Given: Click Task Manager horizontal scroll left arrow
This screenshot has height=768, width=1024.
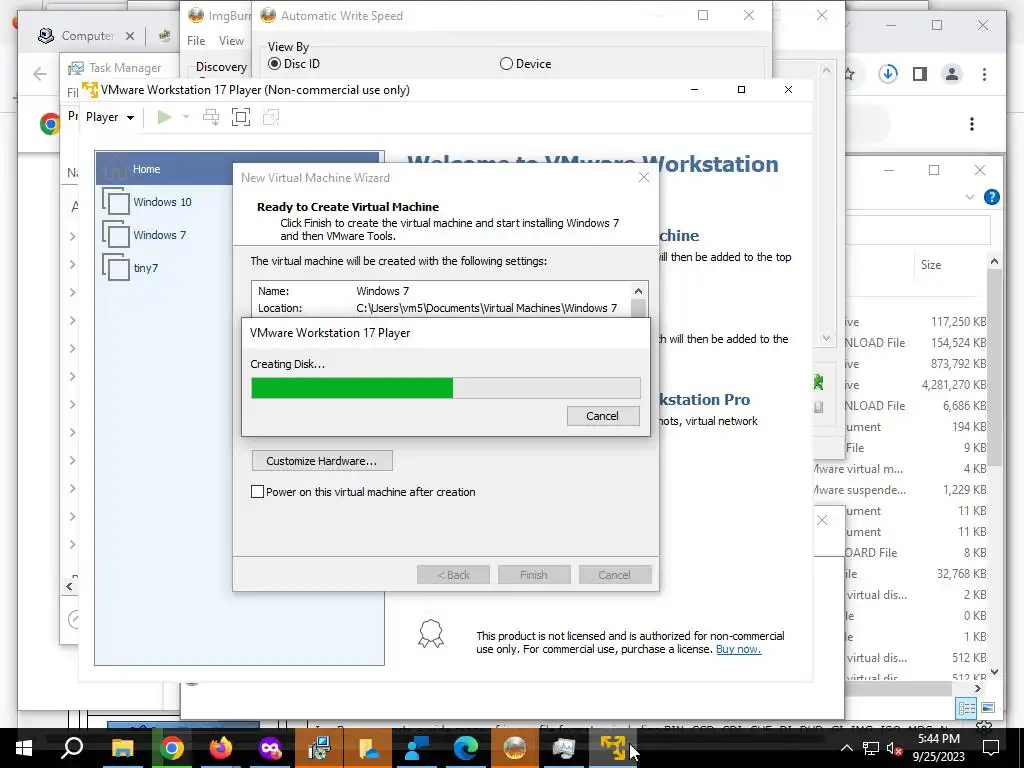Looking at the screenshot, I should (x=69, y=586).
